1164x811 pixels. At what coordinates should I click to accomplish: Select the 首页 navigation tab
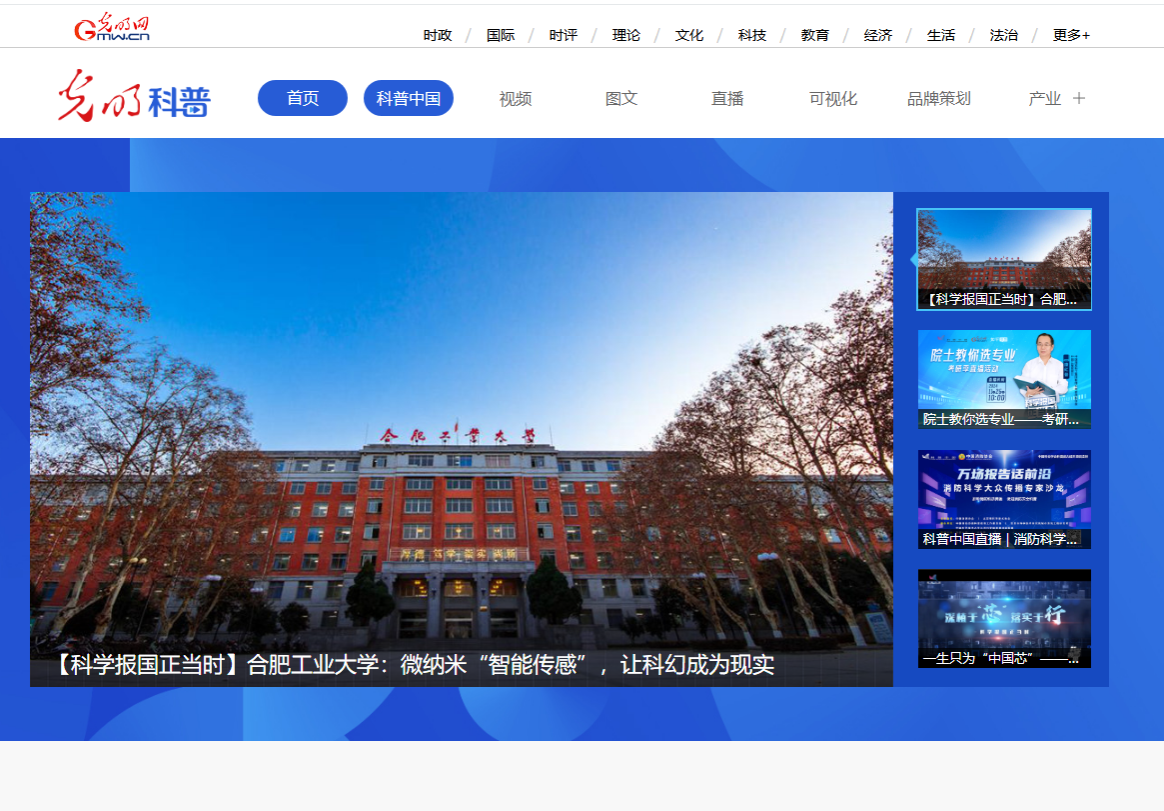[302, 98]
